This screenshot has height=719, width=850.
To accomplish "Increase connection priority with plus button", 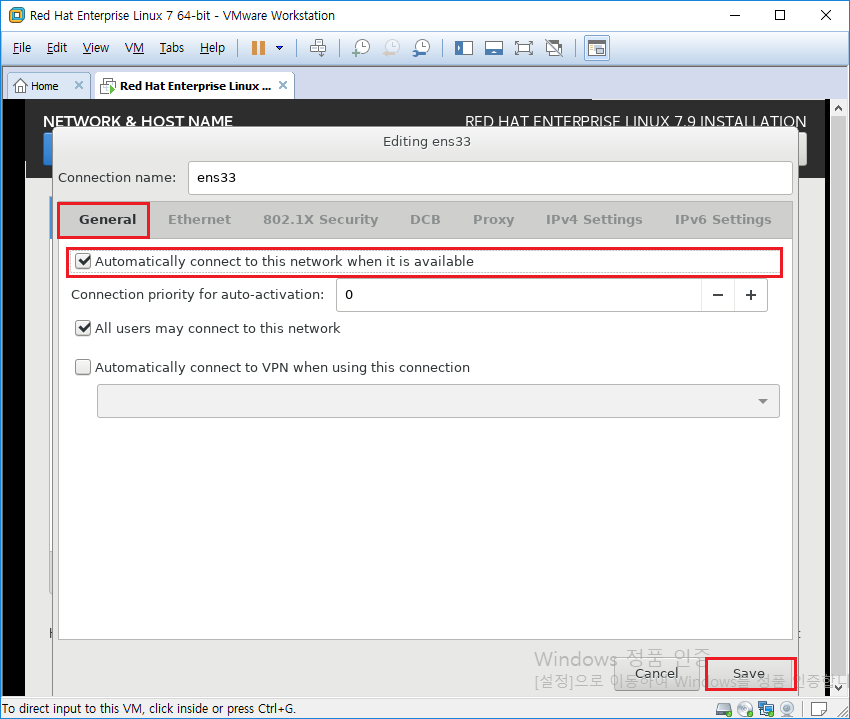I will click(751, 295).
